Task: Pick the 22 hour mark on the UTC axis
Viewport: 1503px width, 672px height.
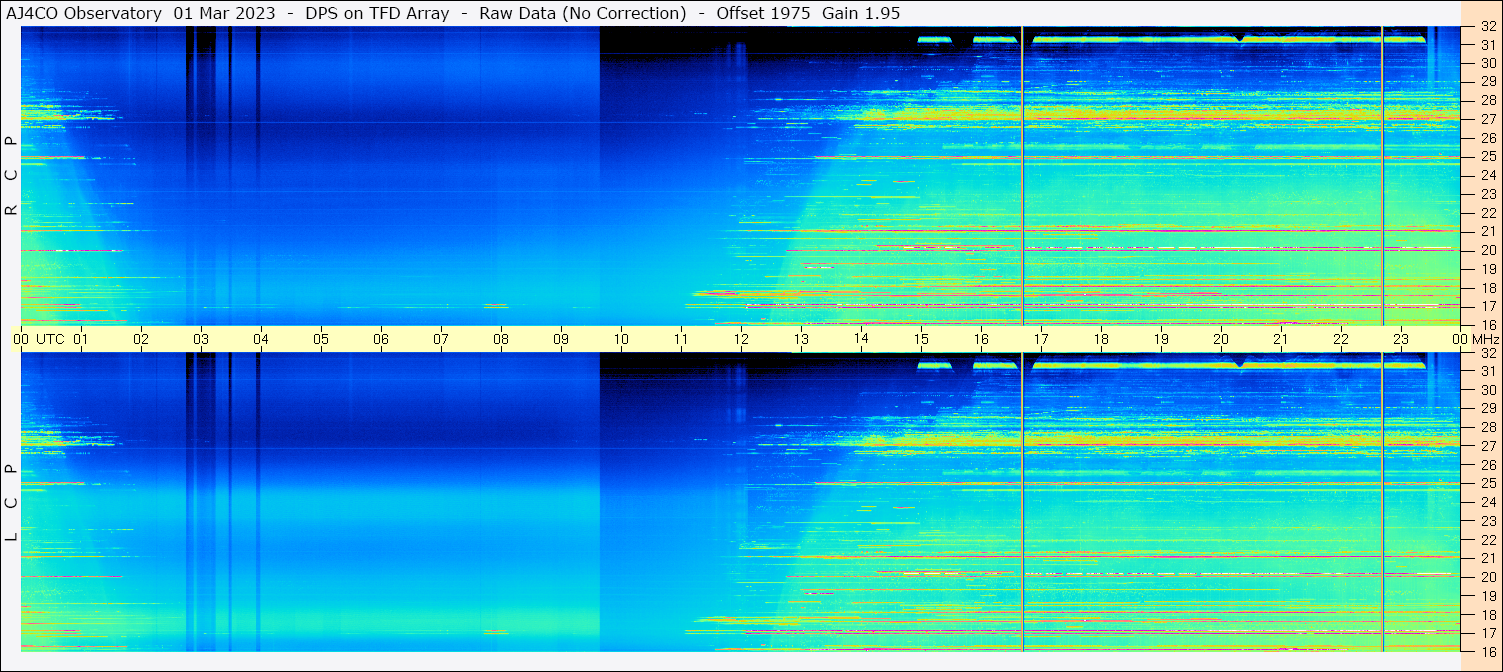Action: [x=1341, y=339]
